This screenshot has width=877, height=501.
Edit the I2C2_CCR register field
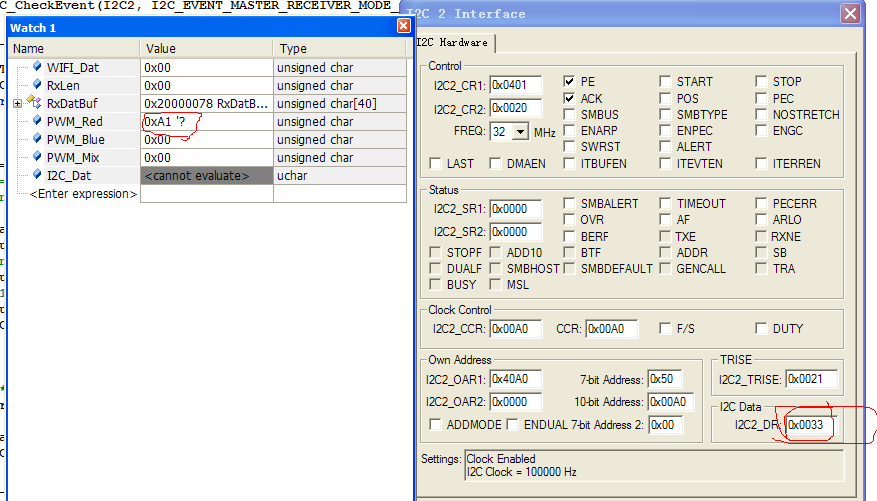pos(516,329)
